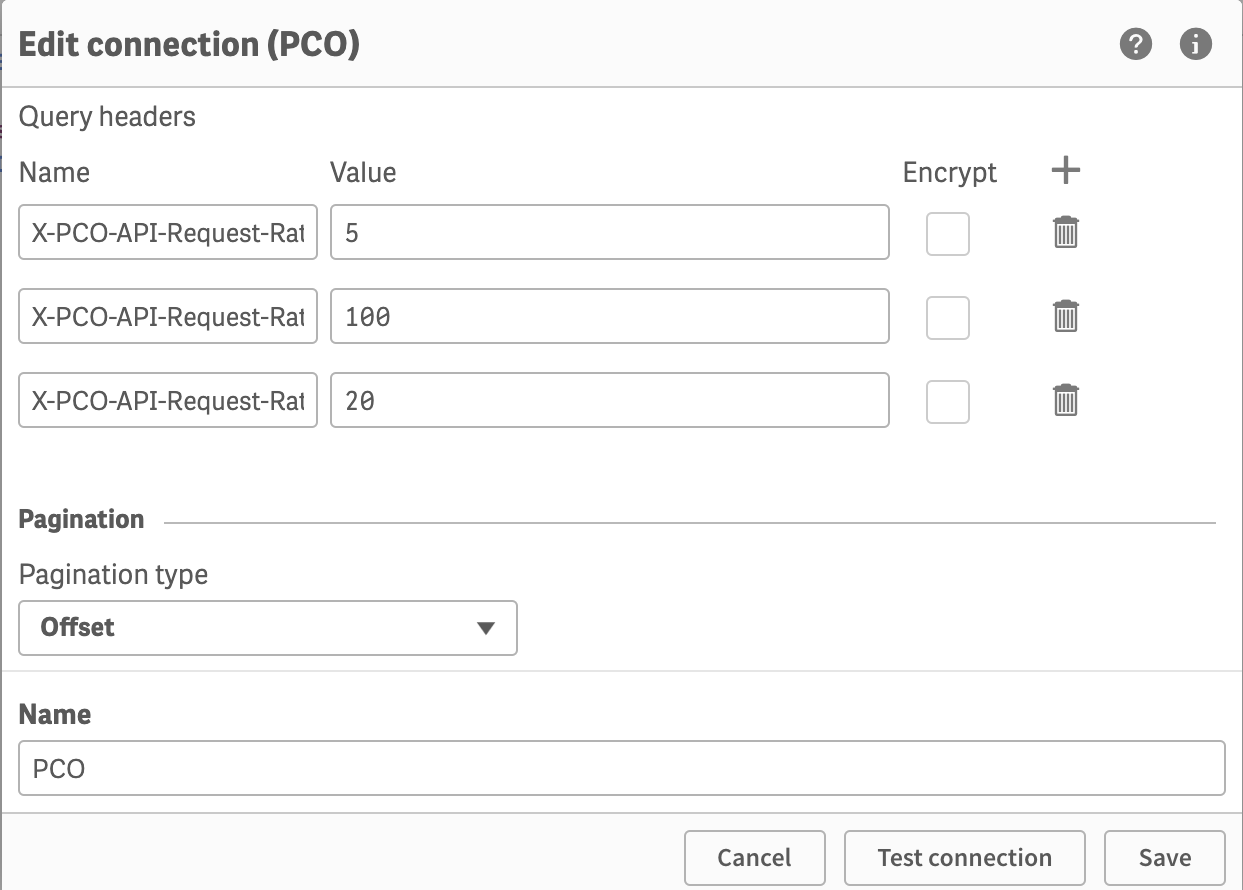Viewport: 1243px width, 890px height.
Task: Save the connection settings
Action: (x=1165, y=858)
